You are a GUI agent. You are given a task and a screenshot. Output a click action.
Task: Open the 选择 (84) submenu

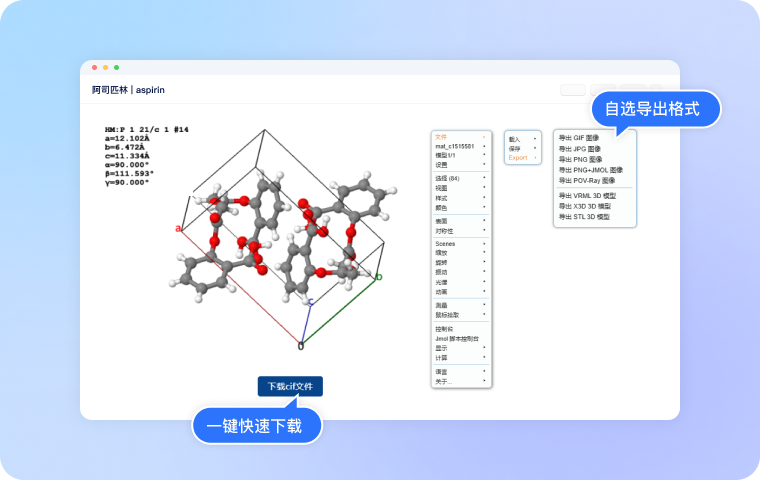447,178
